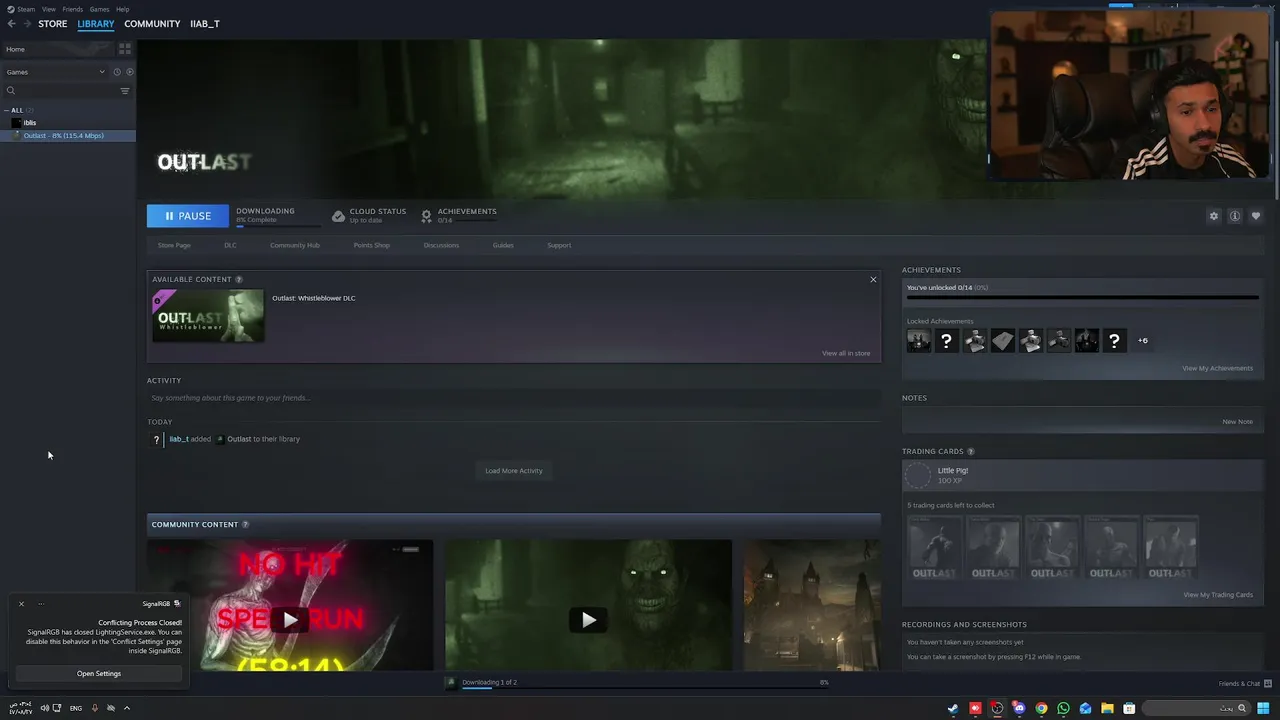Open the Cloud Status icon
1280x720 pixels.
click(338, 216)
